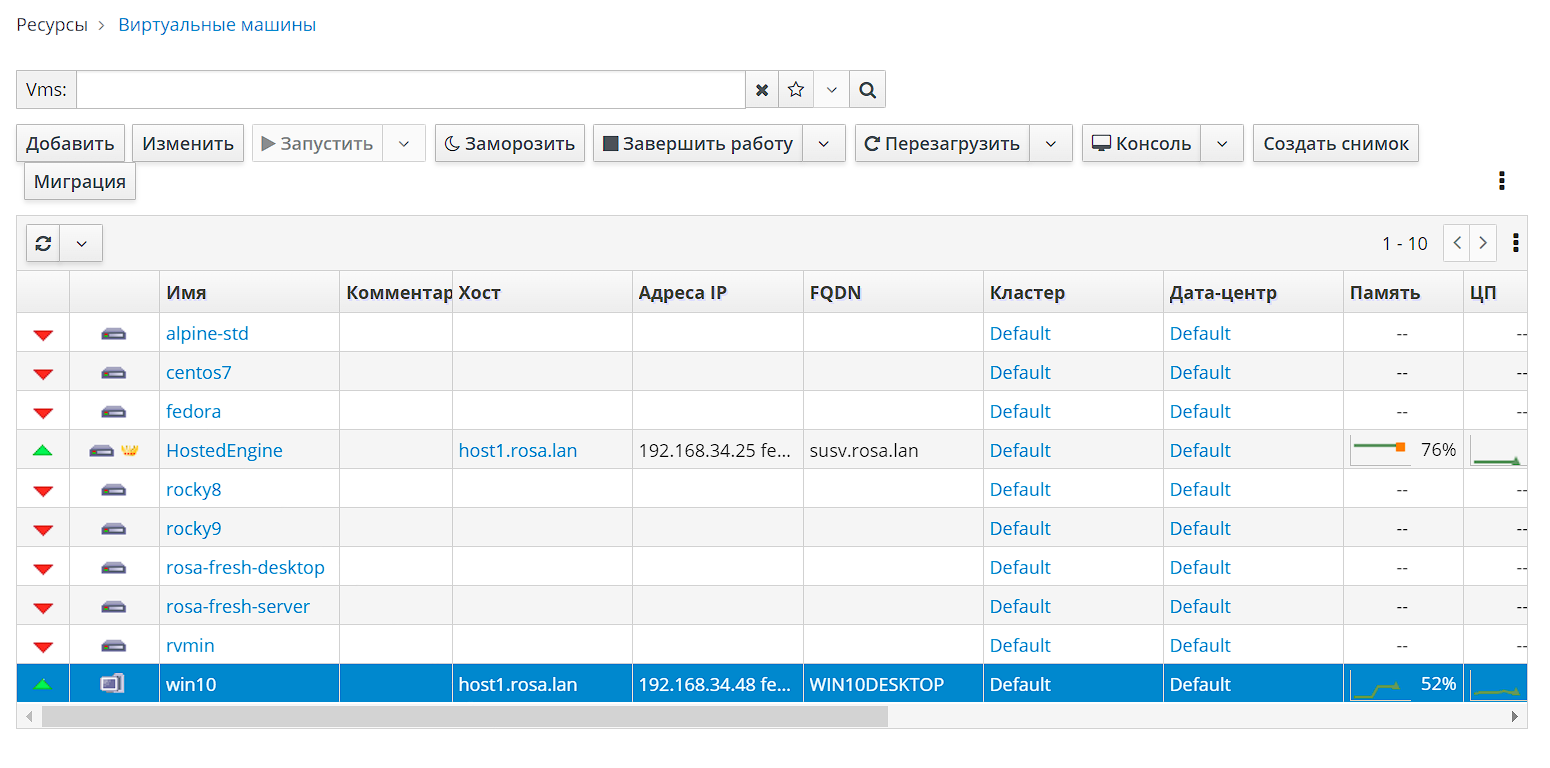This screenshot has height=768, width=1550.
Task: Expand the Завершить работу dropdown arrow
Action: [x=824, y=144]
